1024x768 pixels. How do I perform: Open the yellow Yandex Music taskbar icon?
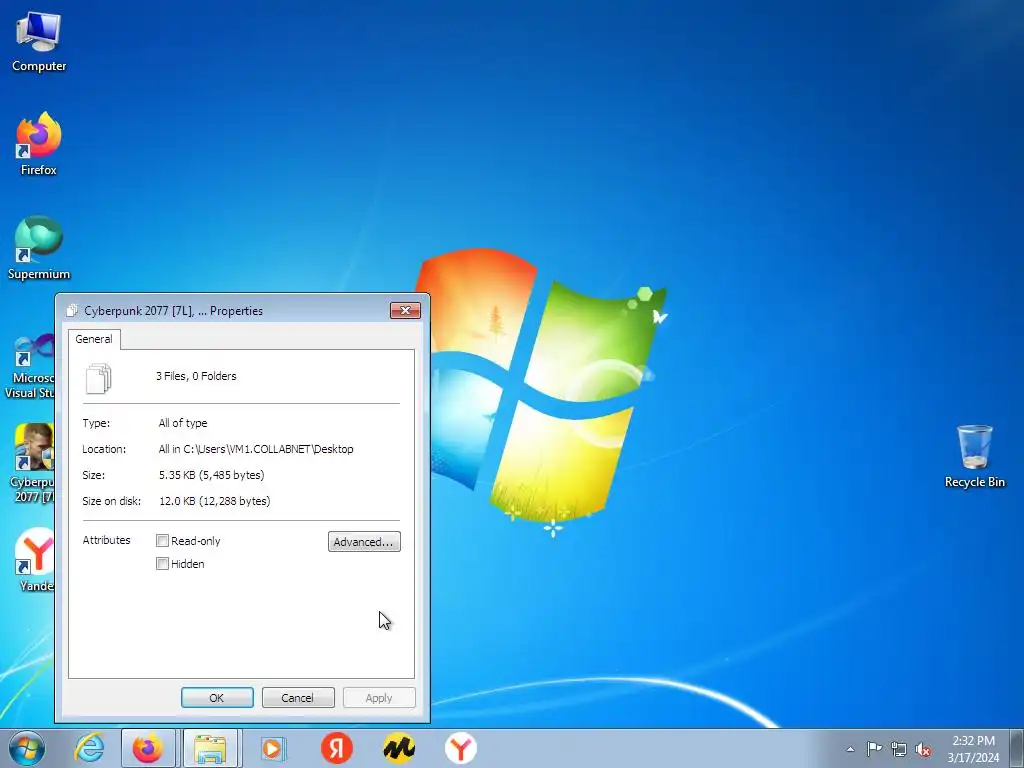point(398,748)
